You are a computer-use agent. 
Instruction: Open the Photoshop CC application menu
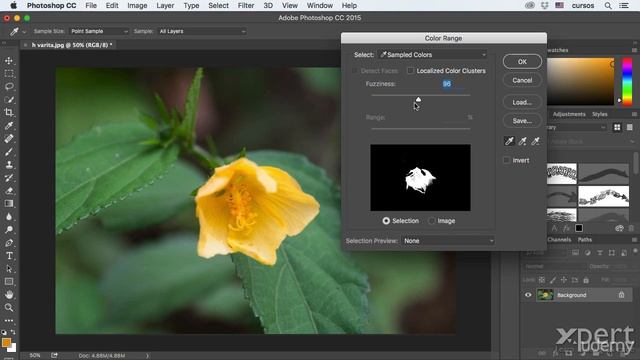(51, 6)
